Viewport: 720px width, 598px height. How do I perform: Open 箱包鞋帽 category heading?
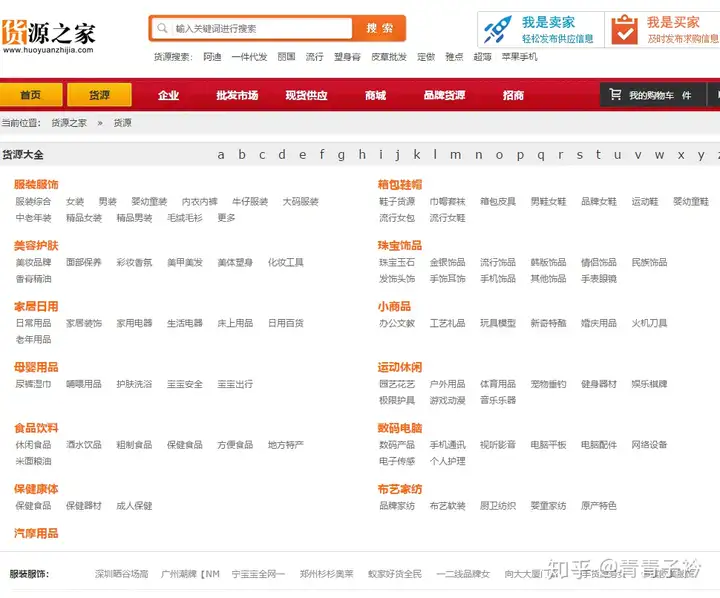[400, 185]
